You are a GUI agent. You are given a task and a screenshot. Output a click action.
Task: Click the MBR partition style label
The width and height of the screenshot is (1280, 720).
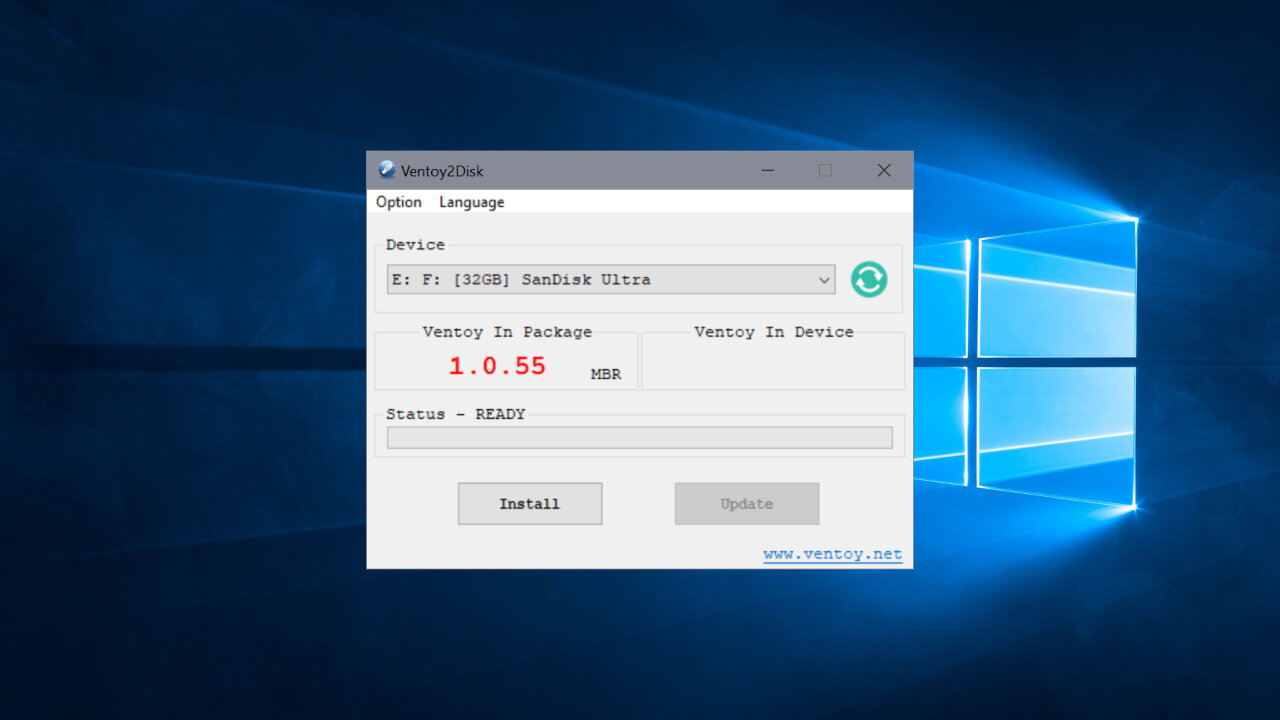pyautogui.click(x=605, y=374)
